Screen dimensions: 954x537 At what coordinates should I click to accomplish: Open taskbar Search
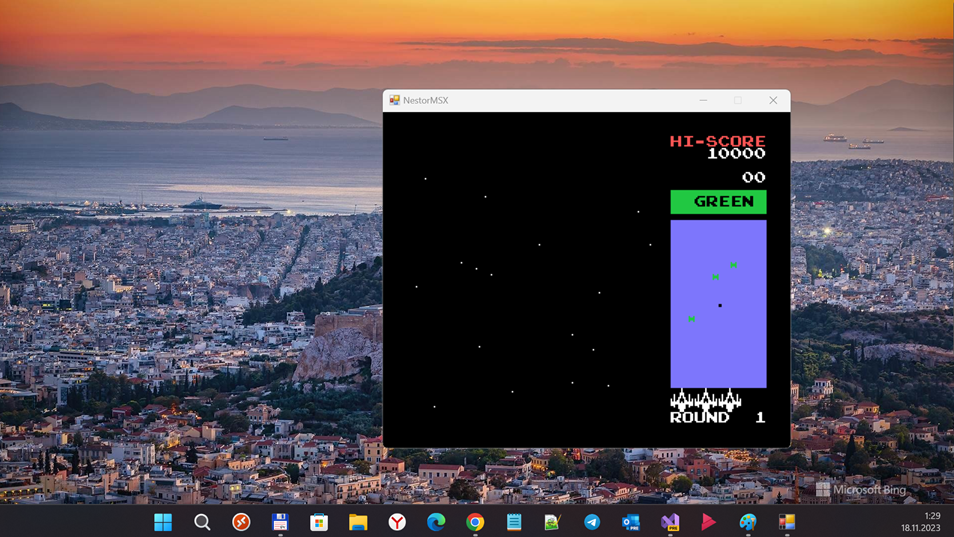[202, 522]
